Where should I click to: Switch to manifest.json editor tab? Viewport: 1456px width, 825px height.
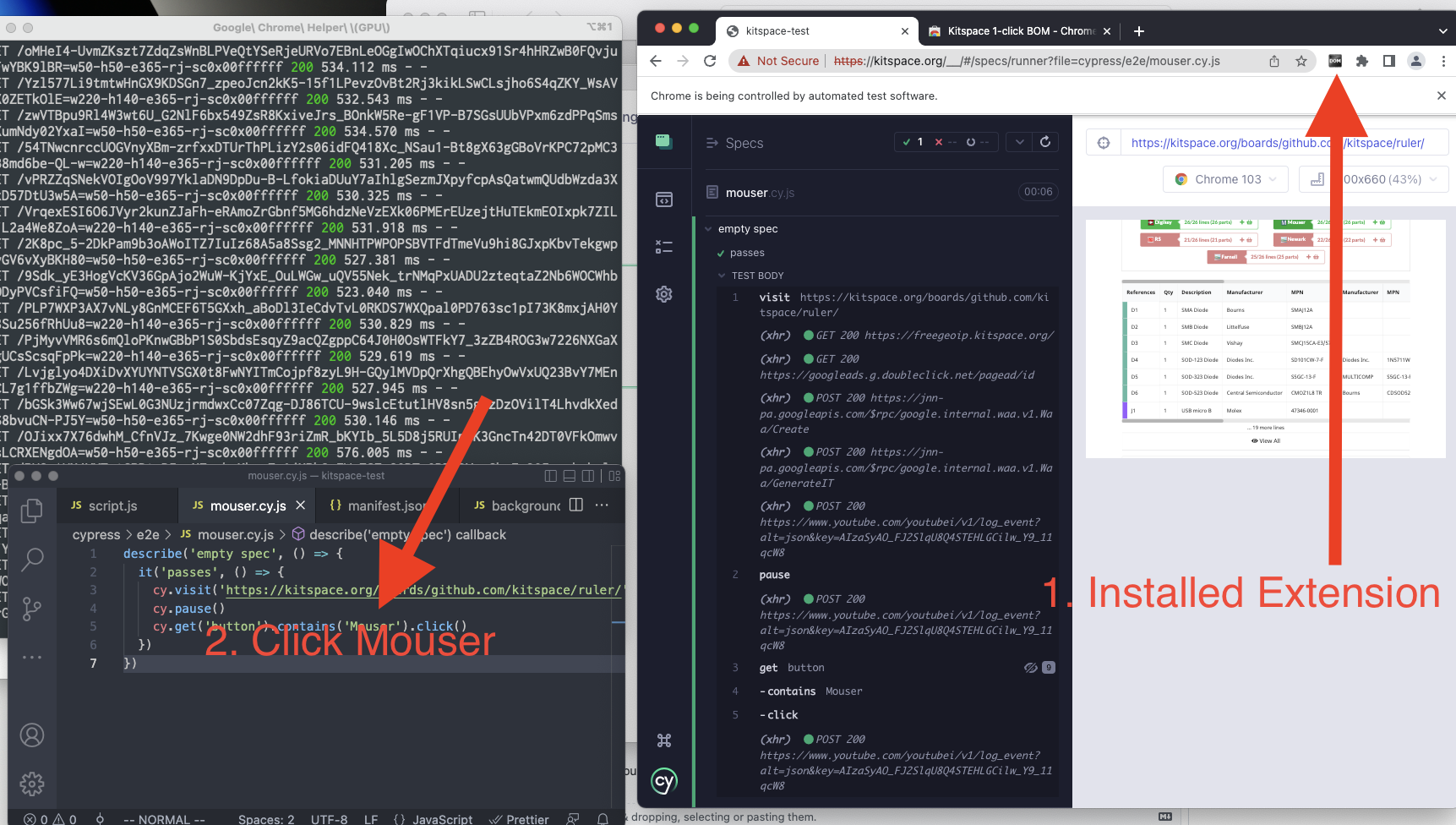(x=378, y=505)
